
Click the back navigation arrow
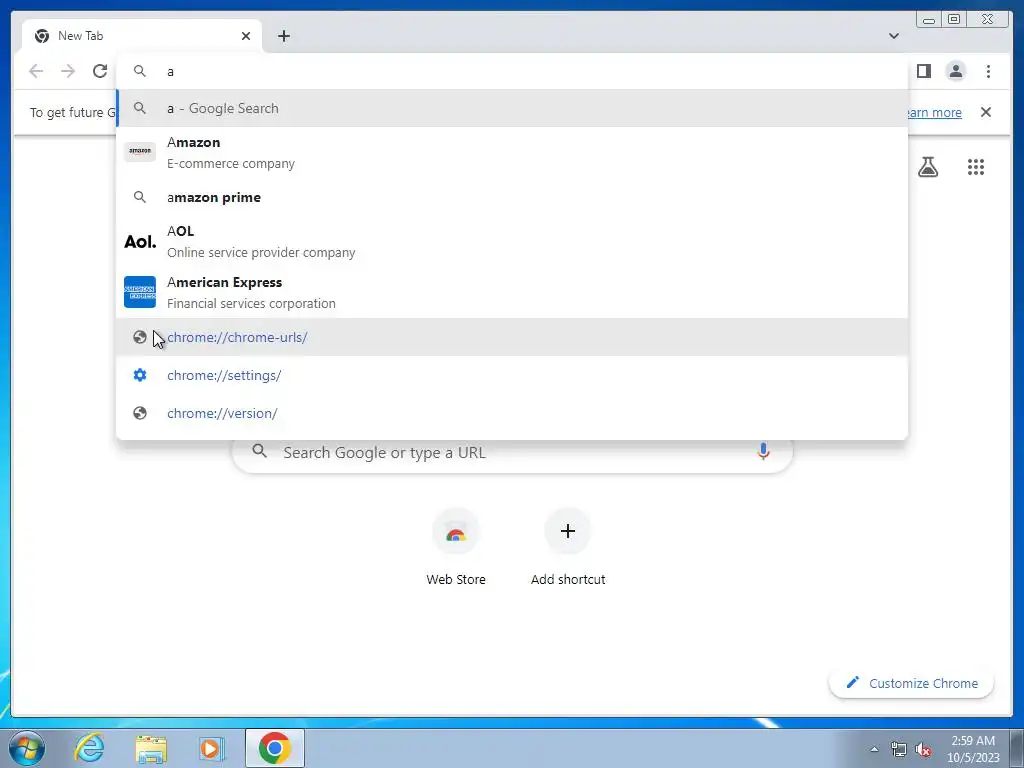point(36,71)
